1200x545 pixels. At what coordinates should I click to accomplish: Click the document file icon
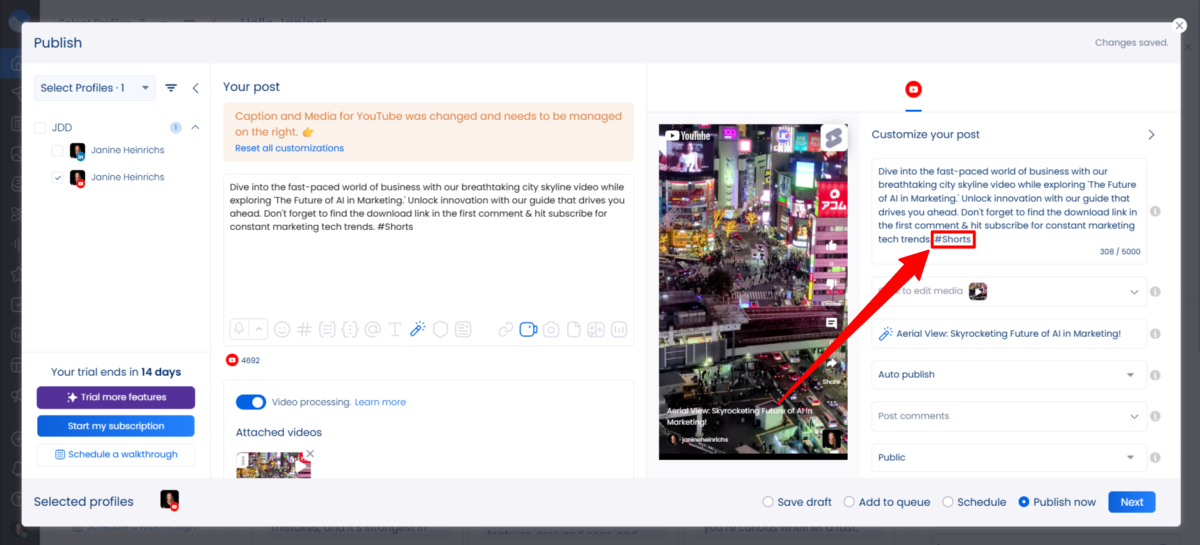(x=574, y=329)
